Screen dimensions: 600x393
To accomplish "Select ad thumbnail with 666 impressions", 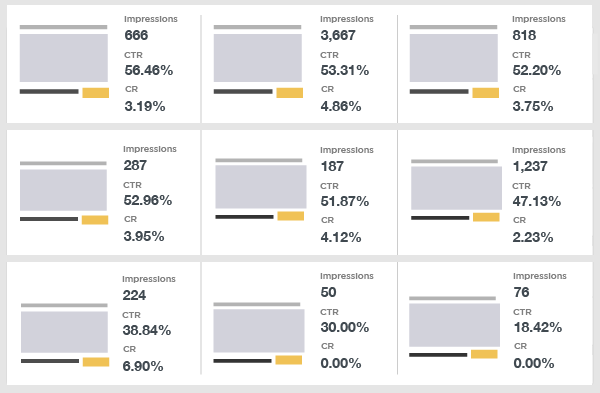I will [x=64, y=58].
